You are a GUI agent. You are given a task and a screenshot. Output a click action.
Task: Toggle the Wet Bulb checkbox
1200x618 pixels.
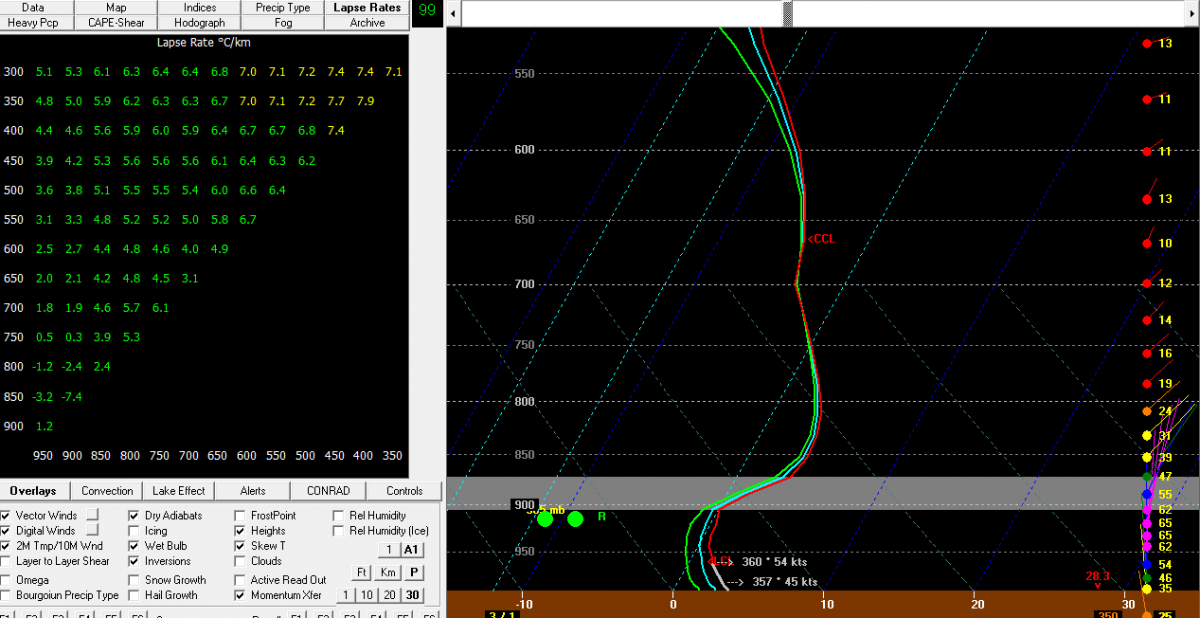tap(136, 546)
